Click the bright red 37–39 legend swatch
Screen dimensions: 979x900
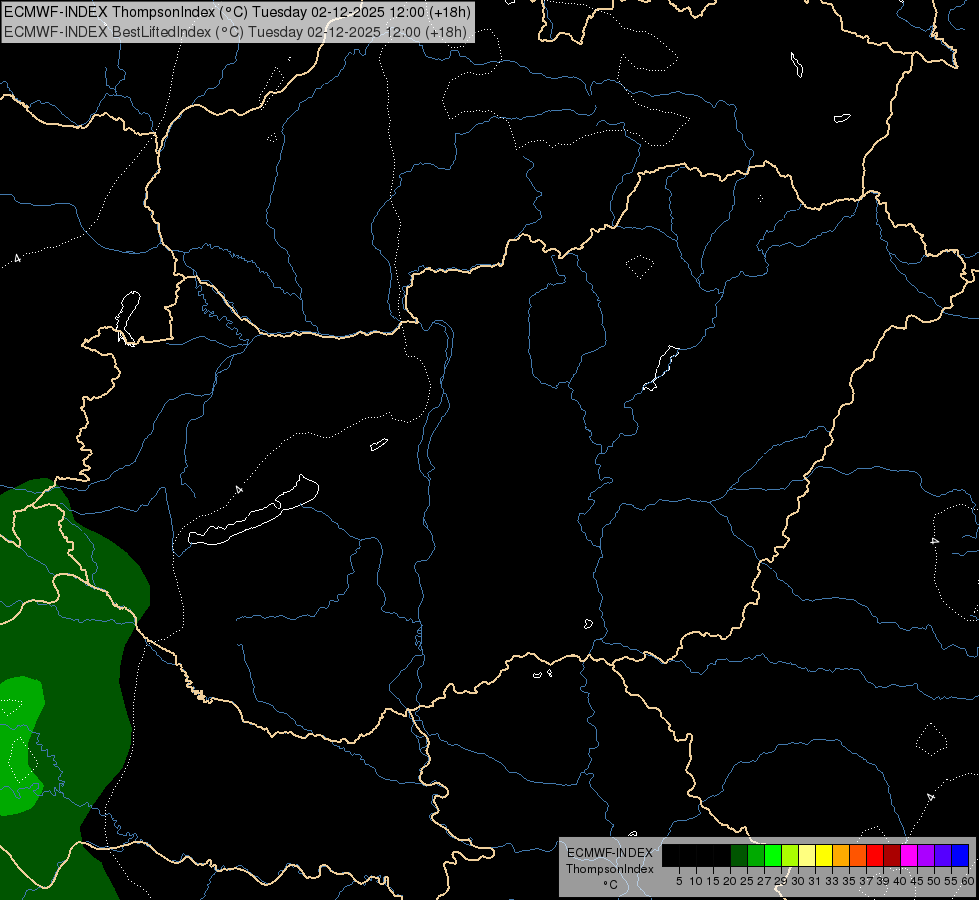875,855
